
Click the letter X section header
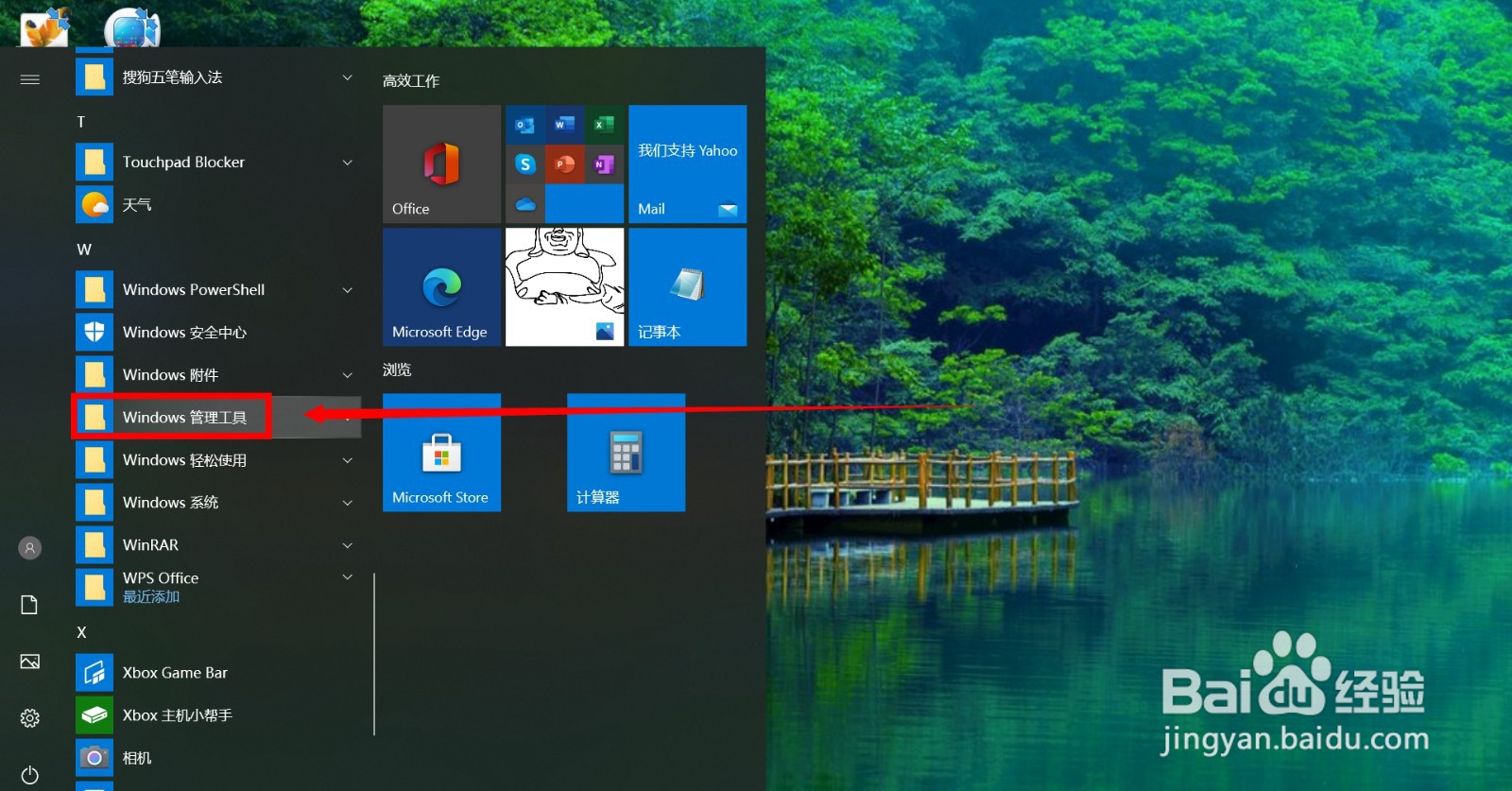[x=81, y=632]
